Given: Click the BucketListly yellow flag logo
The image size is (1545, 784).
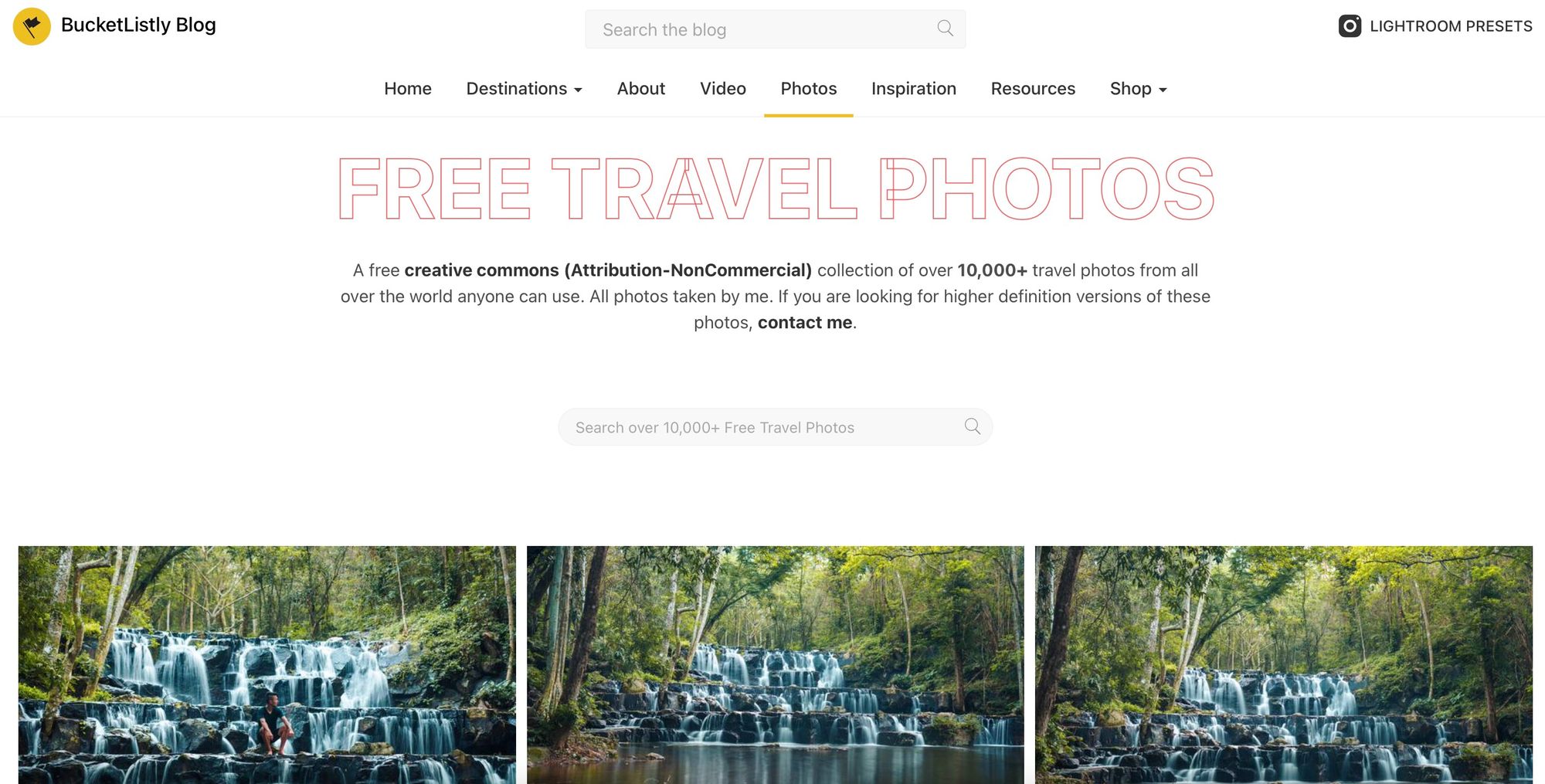Looking at the screenshot, I should pos(32,26).
